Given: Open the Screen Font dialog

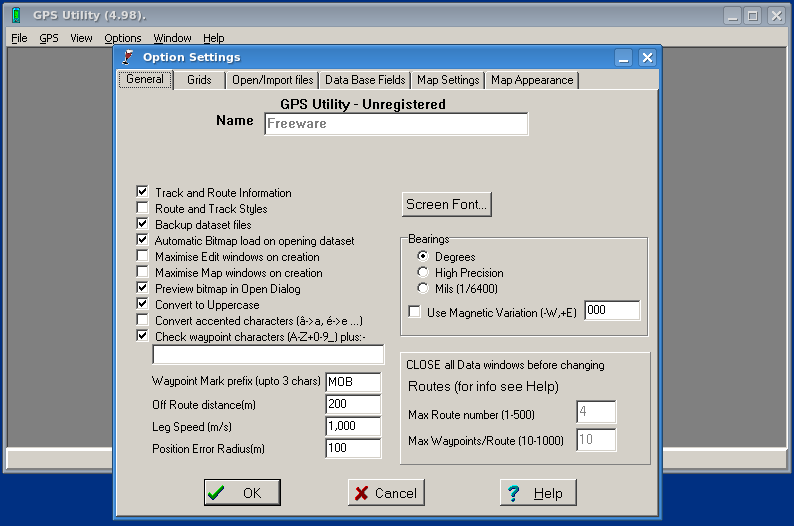Looking at the screenshot, I should coord(447,205).
